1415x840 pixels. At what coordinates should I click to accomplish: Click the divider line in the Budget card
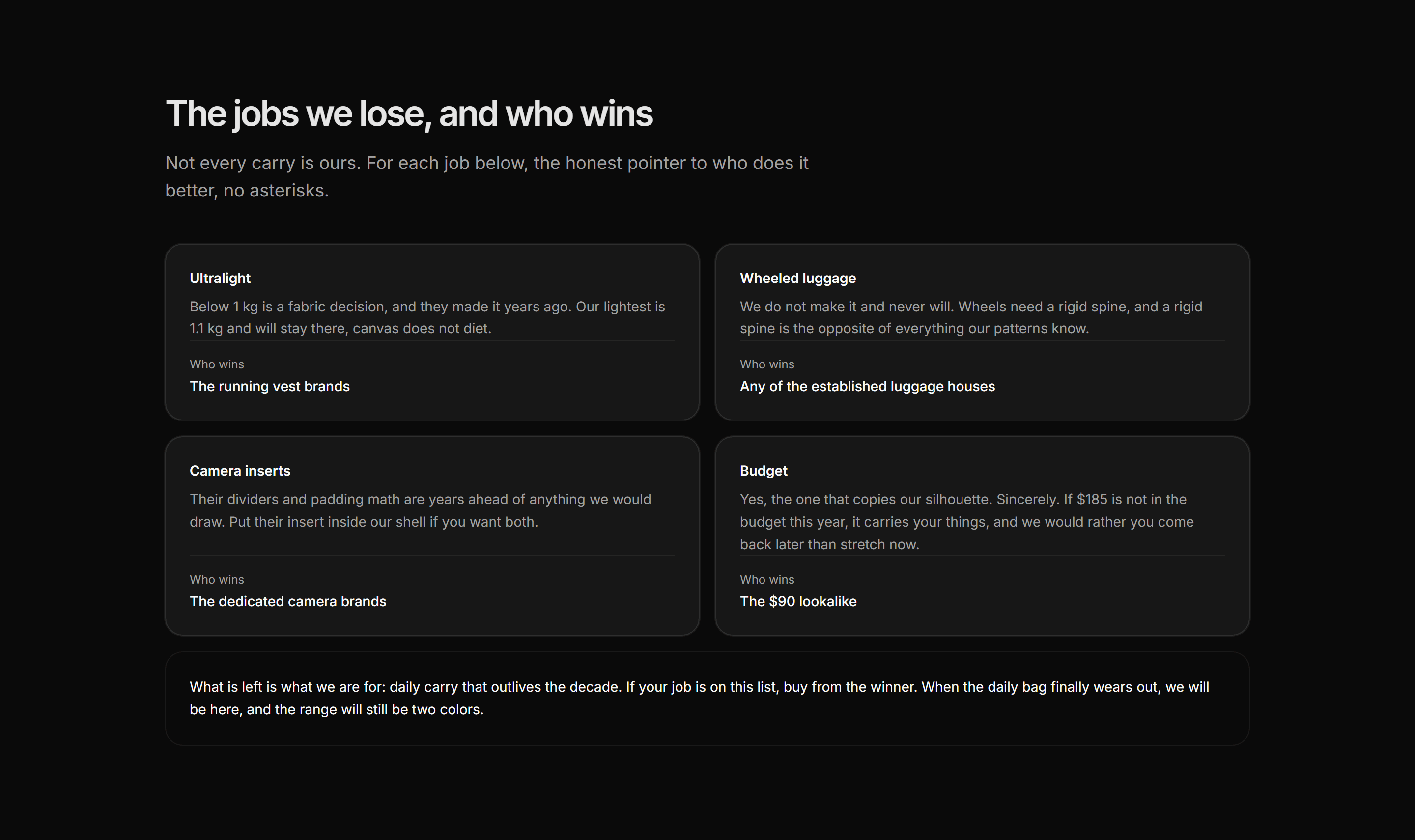982,555
